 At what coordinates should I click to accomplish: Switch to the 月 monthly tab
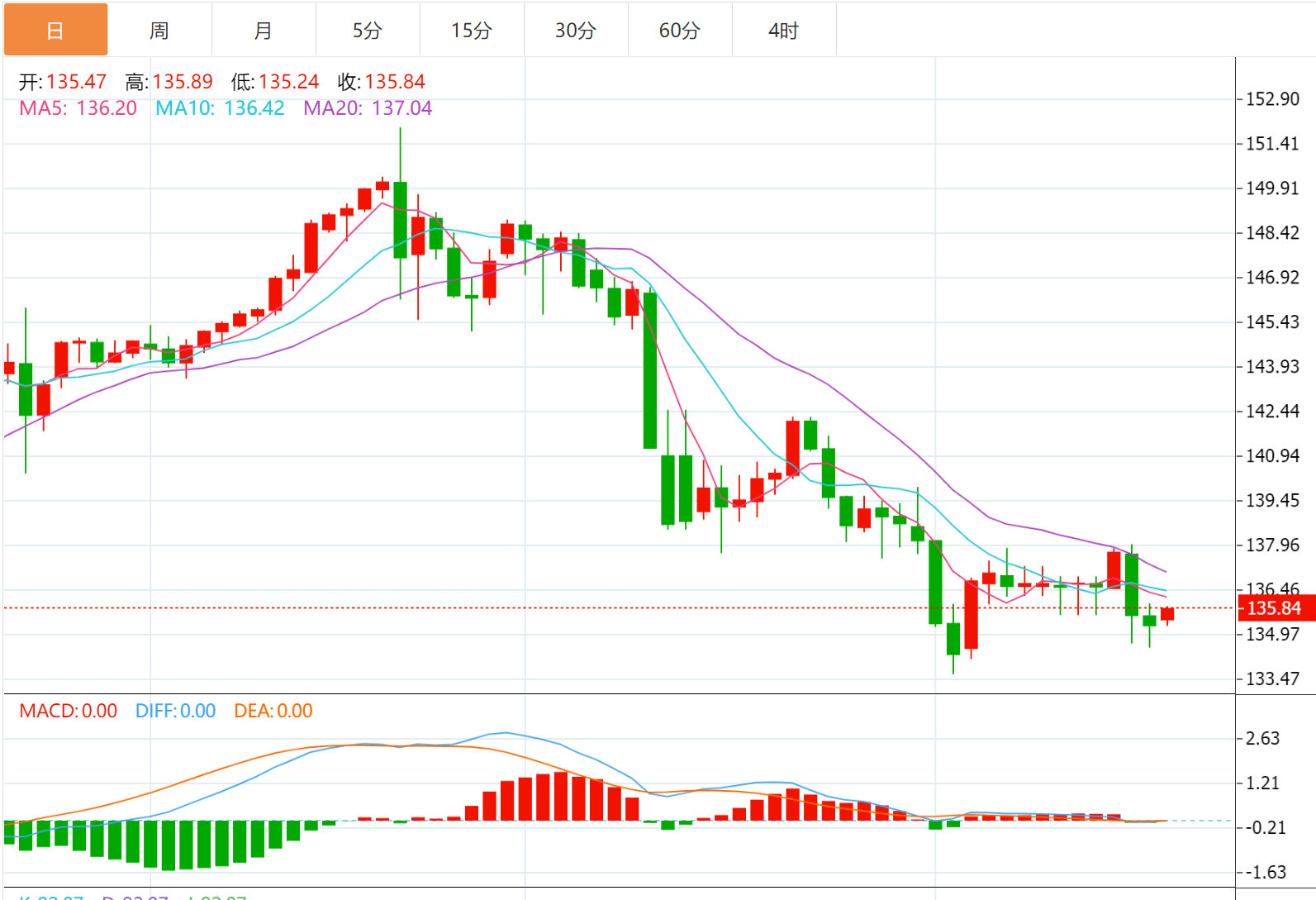tap(264, 30)
